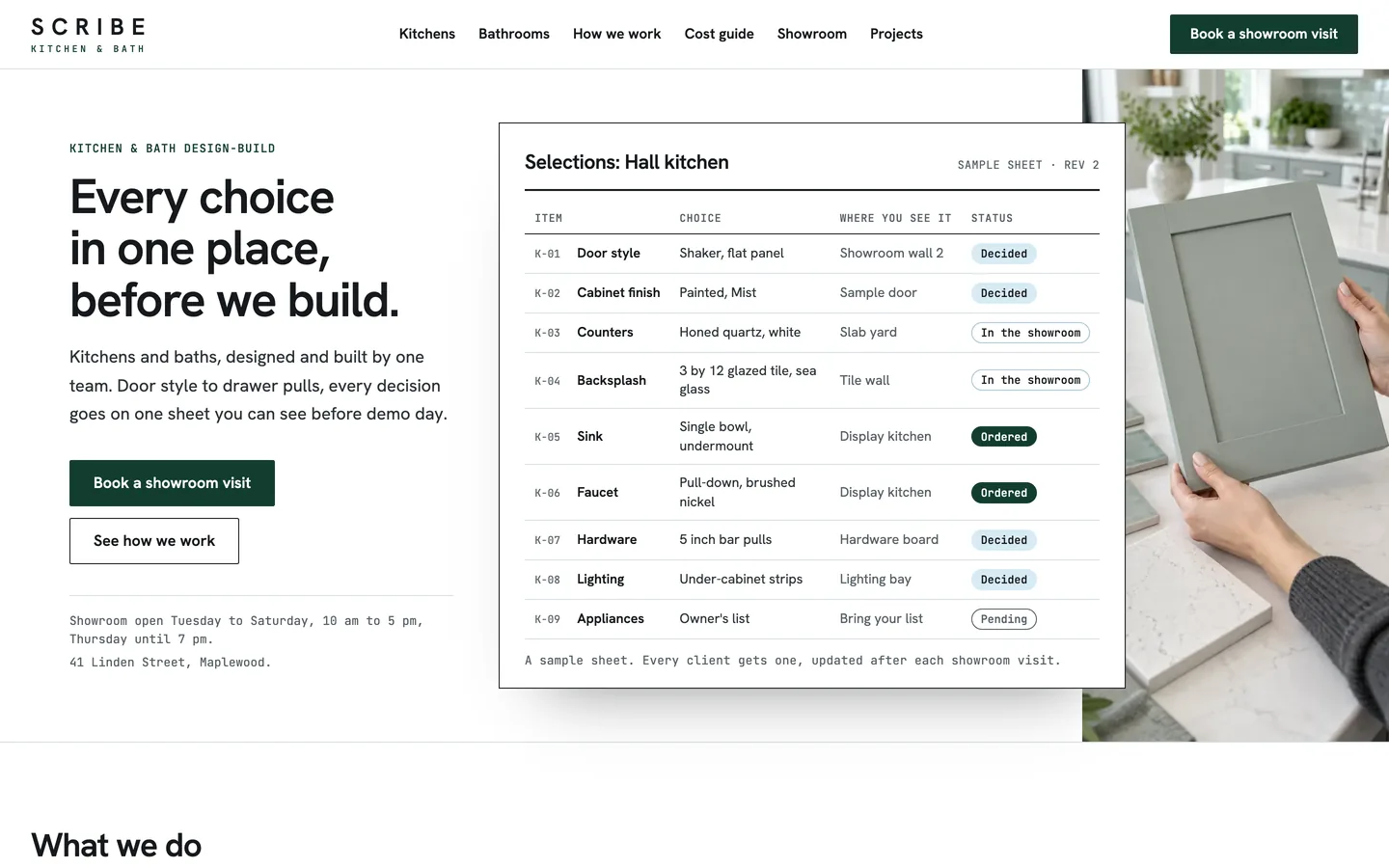Select the "Owner's list" choice
The width and height of the screenshot is (1389, 868).
(x=714, y=618)
